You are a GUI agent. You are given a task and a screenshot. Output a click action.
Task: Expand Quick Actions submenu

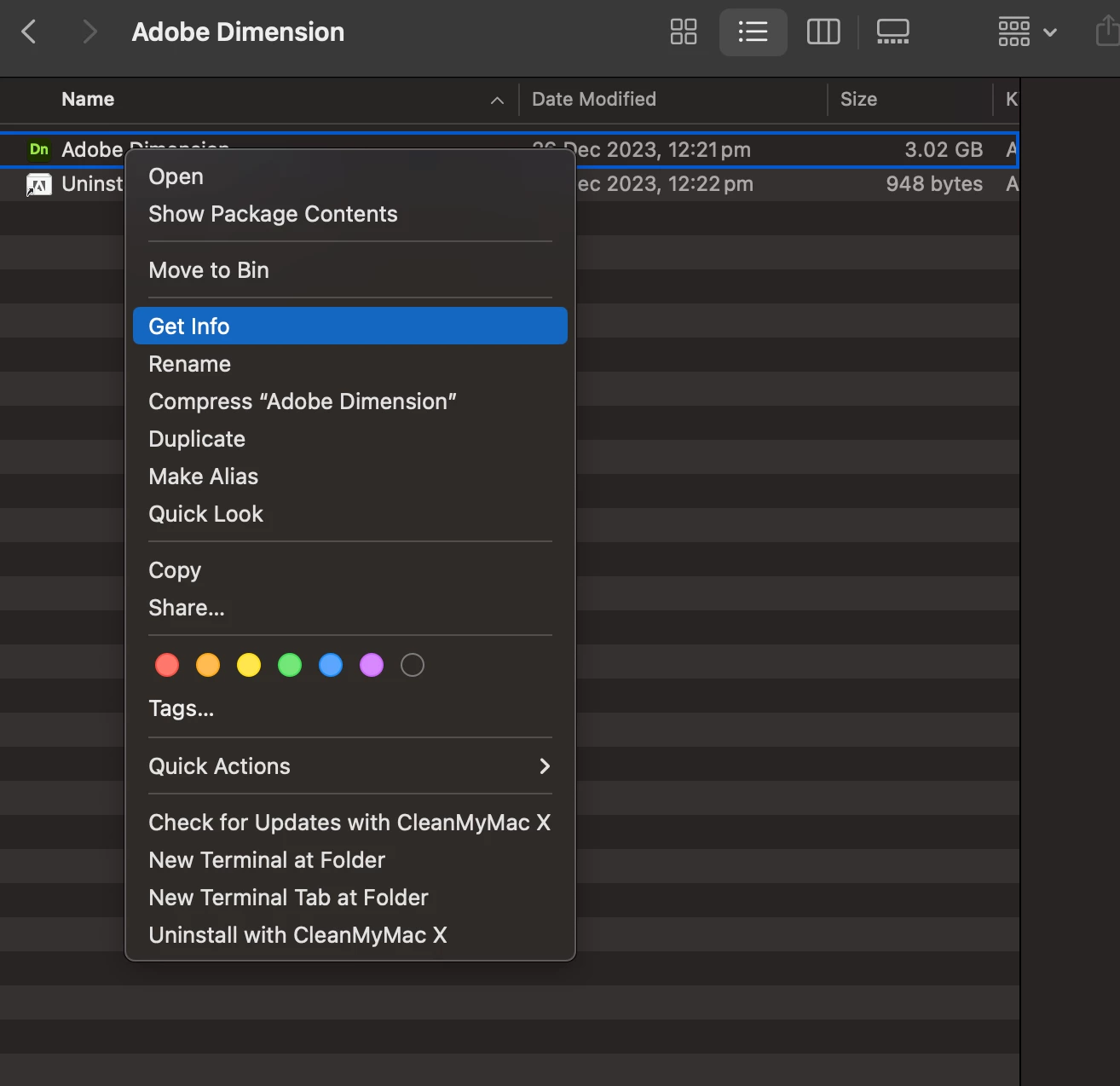click(350, 766)
